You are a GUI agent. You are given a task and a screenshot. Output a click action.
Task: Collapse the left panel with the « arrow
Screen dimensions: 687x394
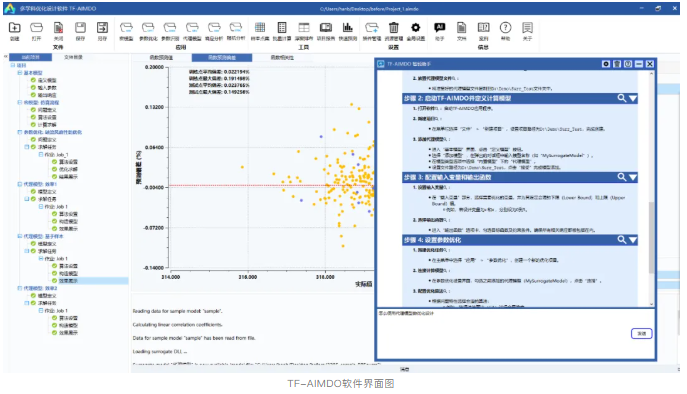point(6,57)
